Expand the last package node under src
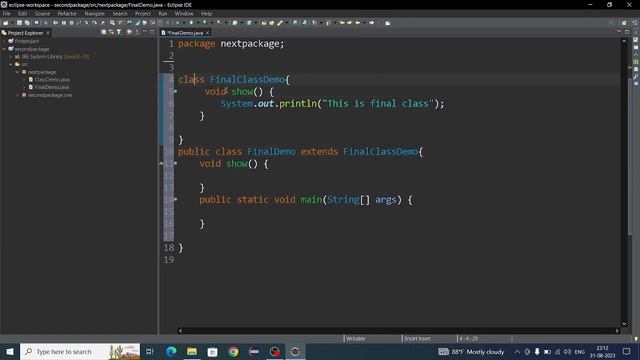This screenshot has width=640, height=360. [x=18, y=95]
